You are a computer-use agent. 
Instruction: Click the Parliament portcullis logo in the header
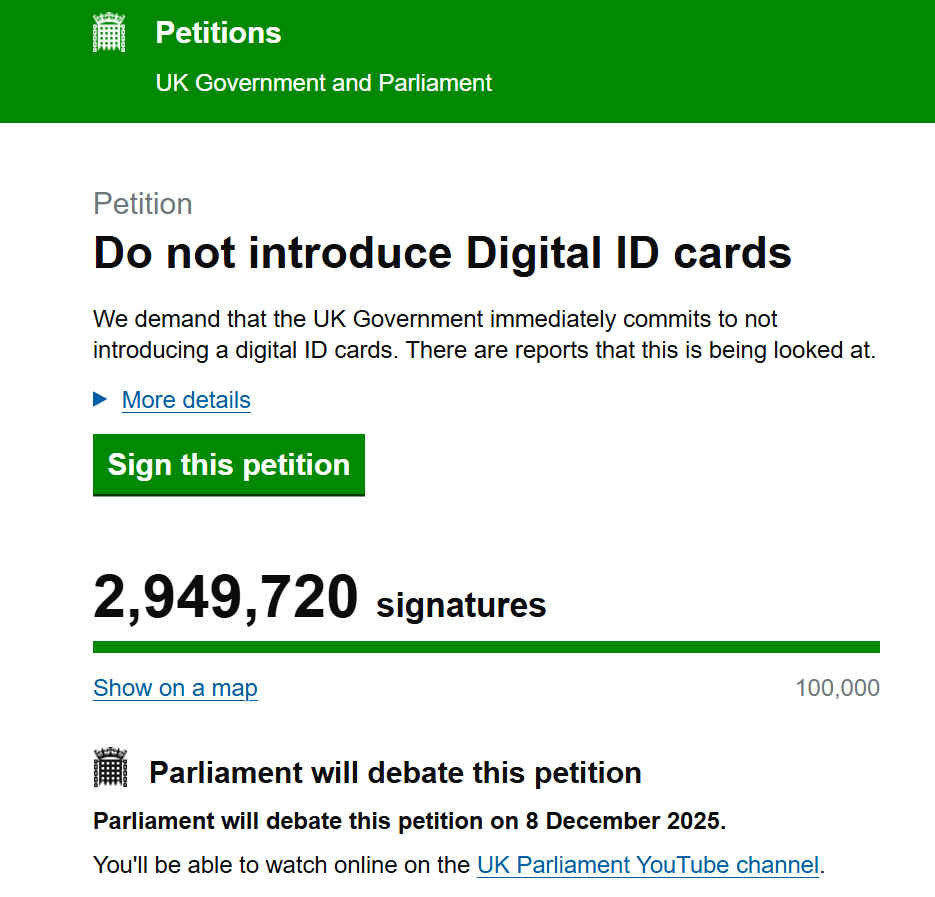click(109, 31)
